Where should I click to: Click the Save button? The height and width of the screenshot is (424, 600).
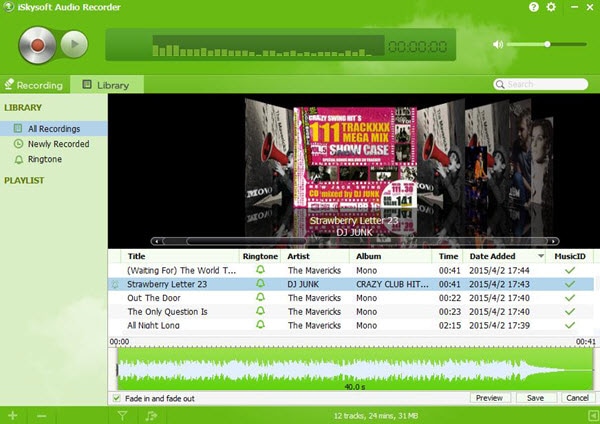pos(535,398)
